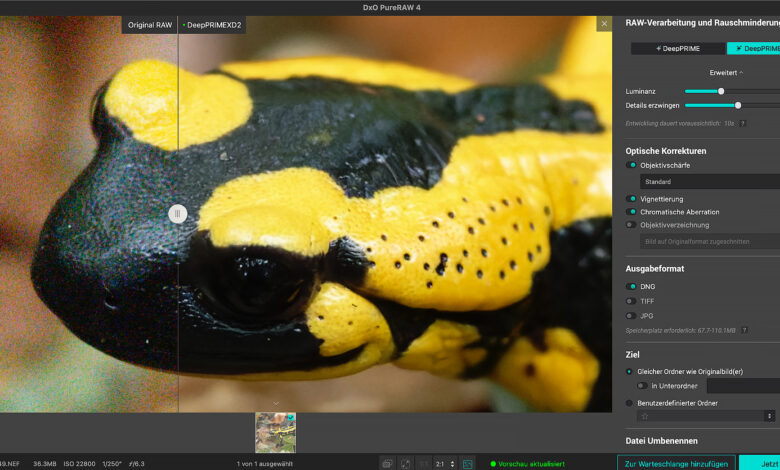Click the print icon in the bottom toolbar
This screenshot has height=470, width=780.
[387, 464]
